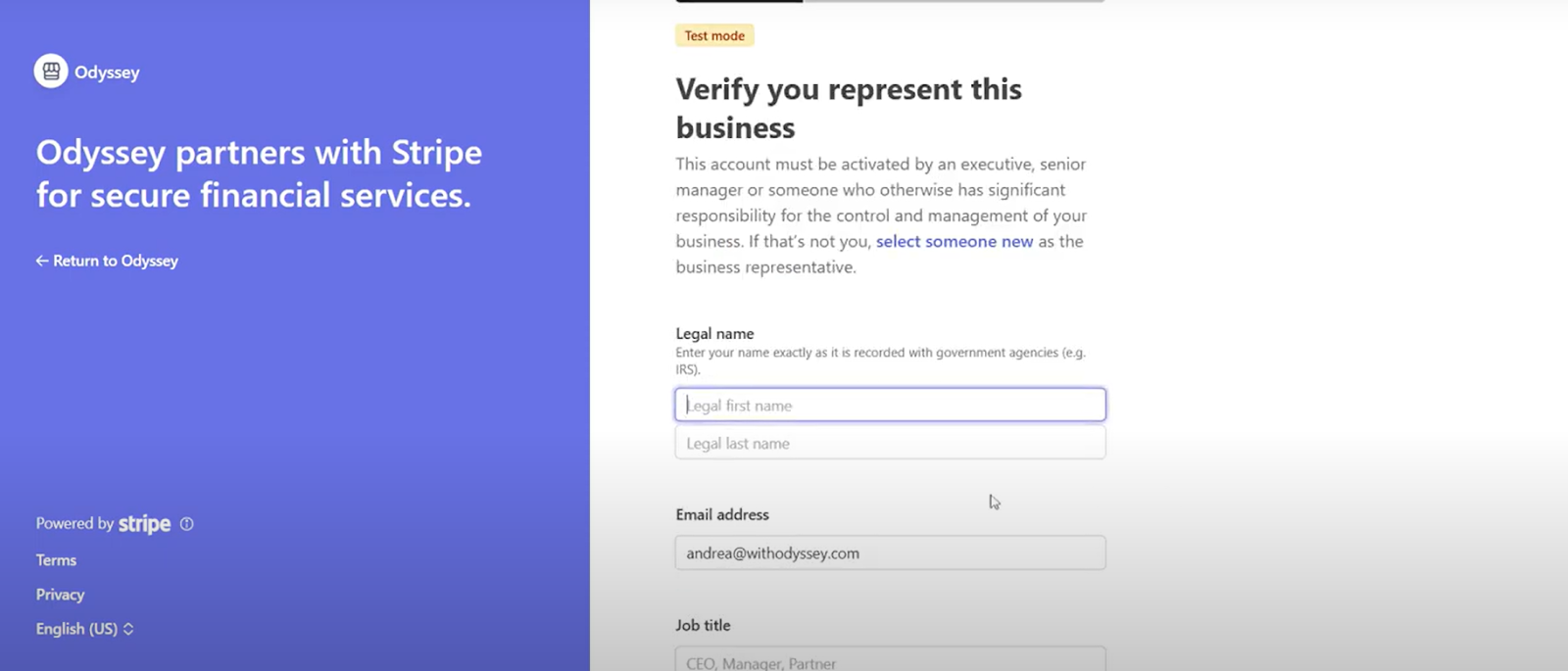Select the Email address input box
This screenshot has width=1568, height=671.
(x=890, y=553)
